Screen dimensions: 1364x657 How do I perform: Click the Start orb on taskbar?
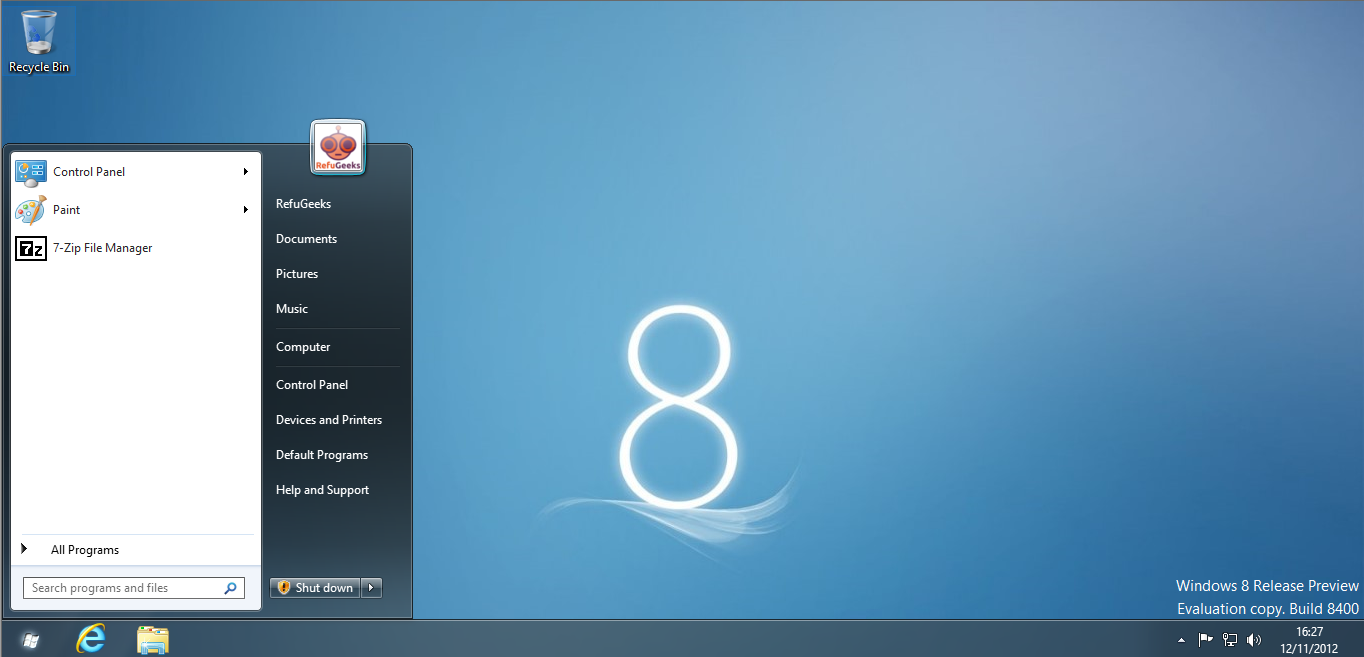point(29,640)
